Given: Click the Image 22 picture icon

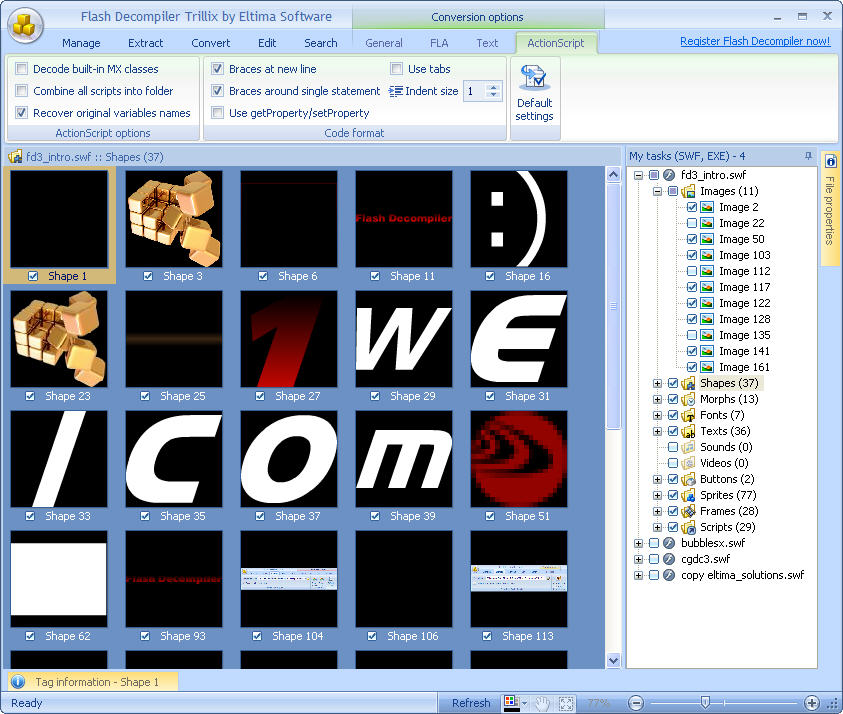Looking at the screenshot, I should coord(708,223).
